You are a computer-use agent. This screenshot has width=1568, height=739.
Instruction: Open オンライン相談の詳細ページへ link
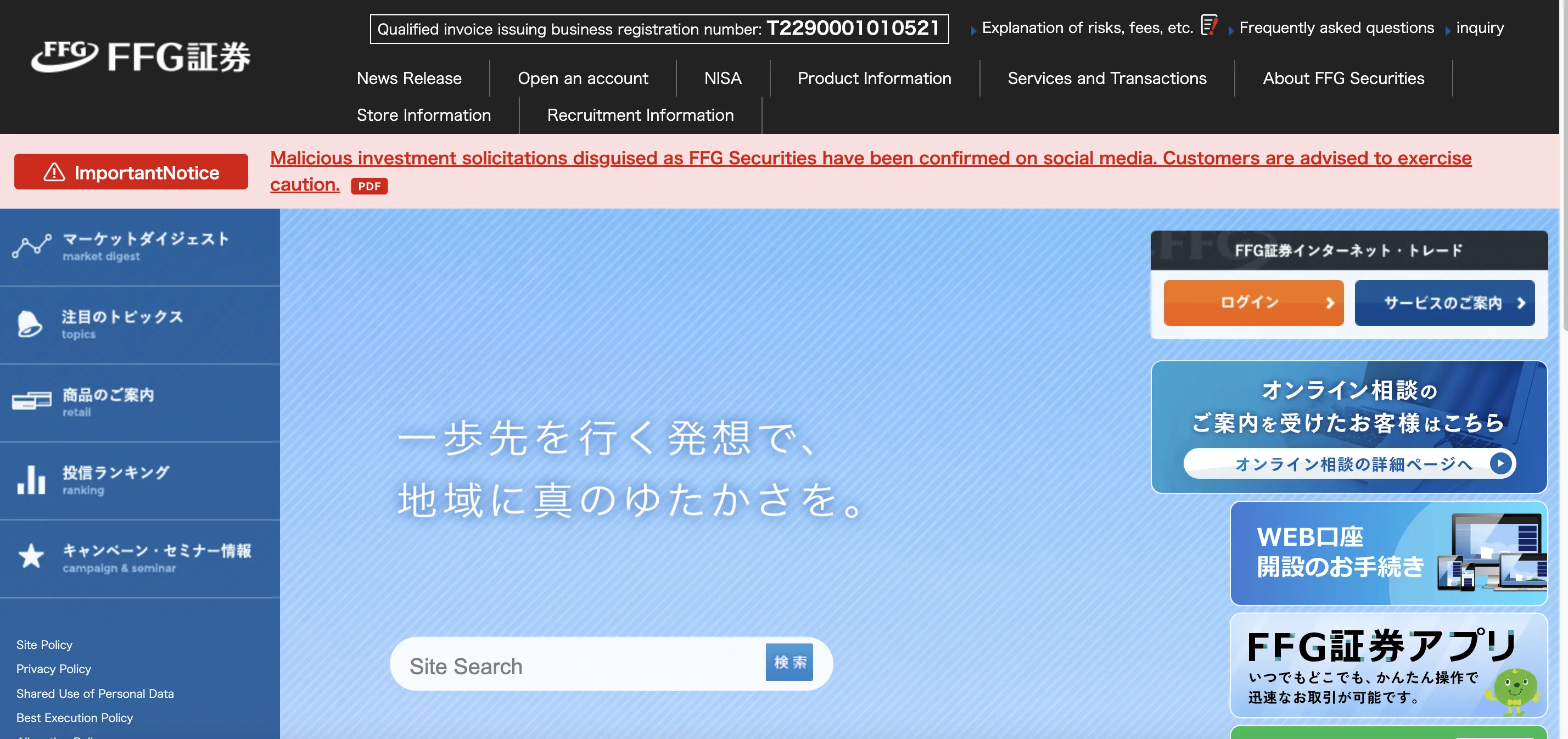[x=1349, y=464]
